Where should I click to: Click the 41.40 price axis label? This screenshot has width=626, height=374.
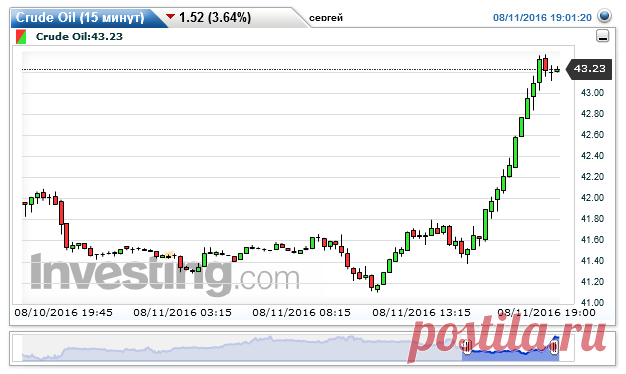tap(592, 261)
